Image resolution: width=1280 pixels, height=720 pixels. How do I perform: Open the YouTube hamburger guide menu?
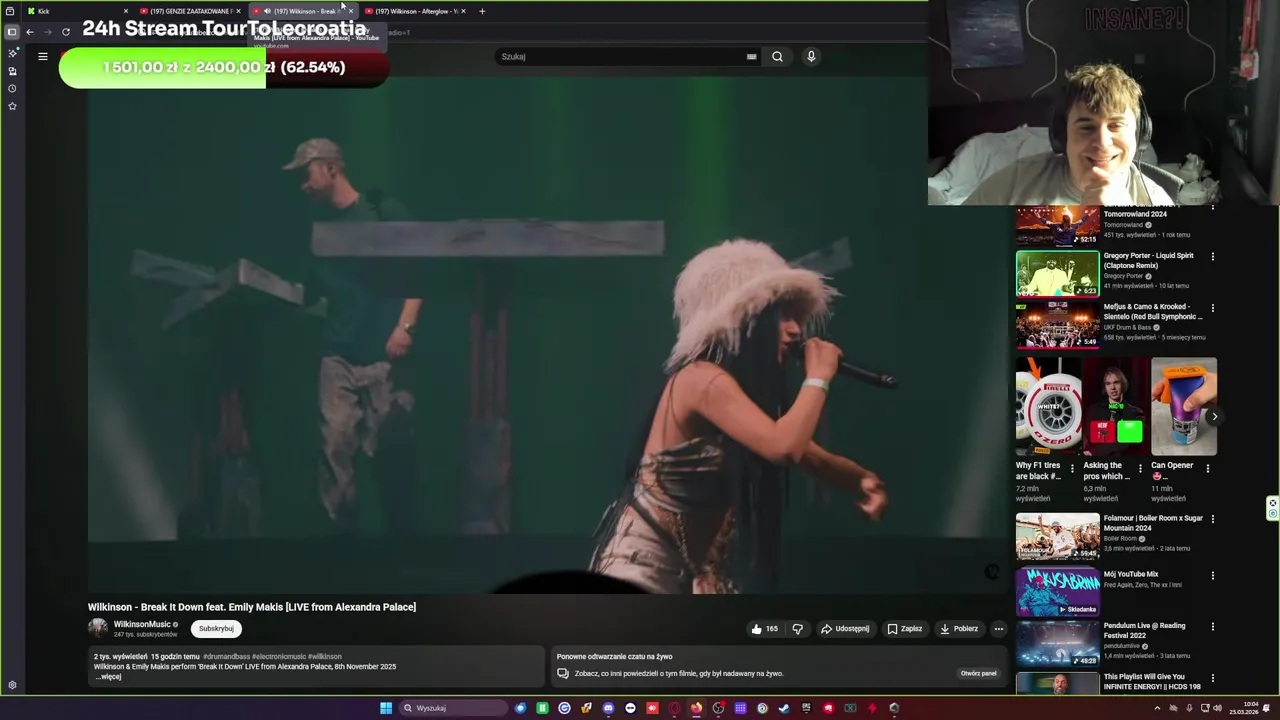click(43, 56)
